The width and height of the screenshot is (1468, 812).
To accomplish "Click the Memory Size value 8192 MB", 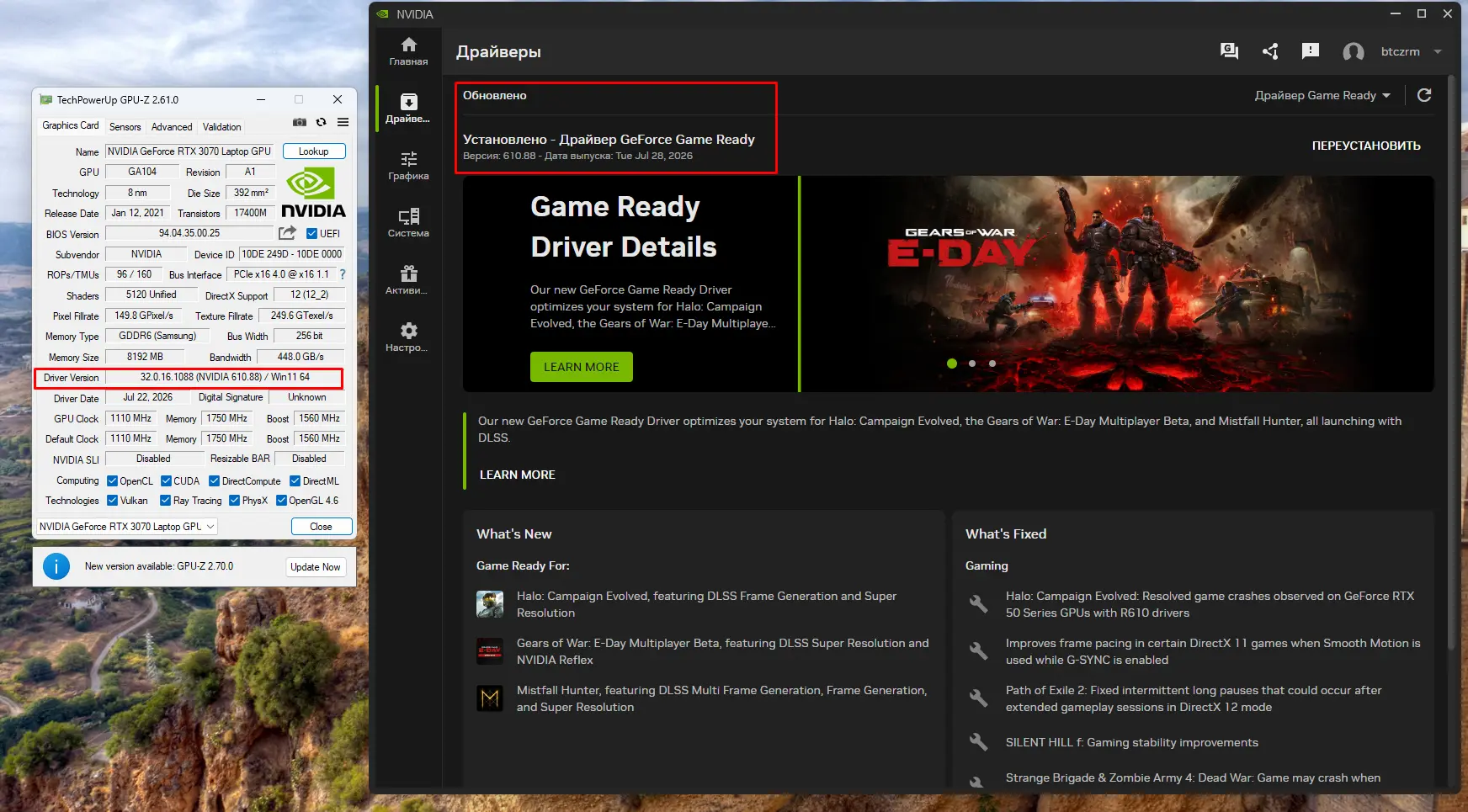I will pyautogui.click(x=145, y=357).
